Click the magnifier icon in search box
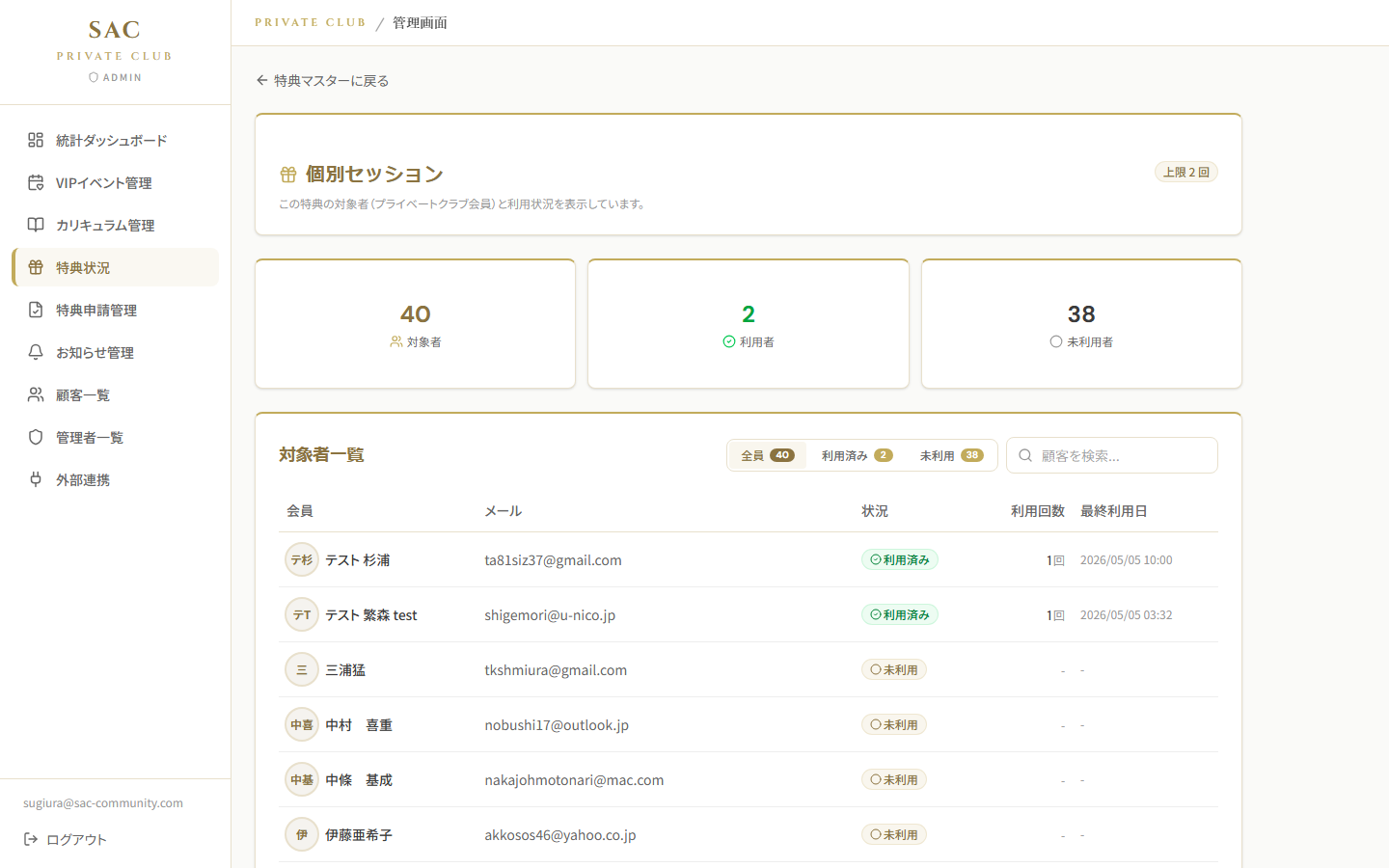Viewport: 1389px width, 868px height. [x=1025, y=455]
